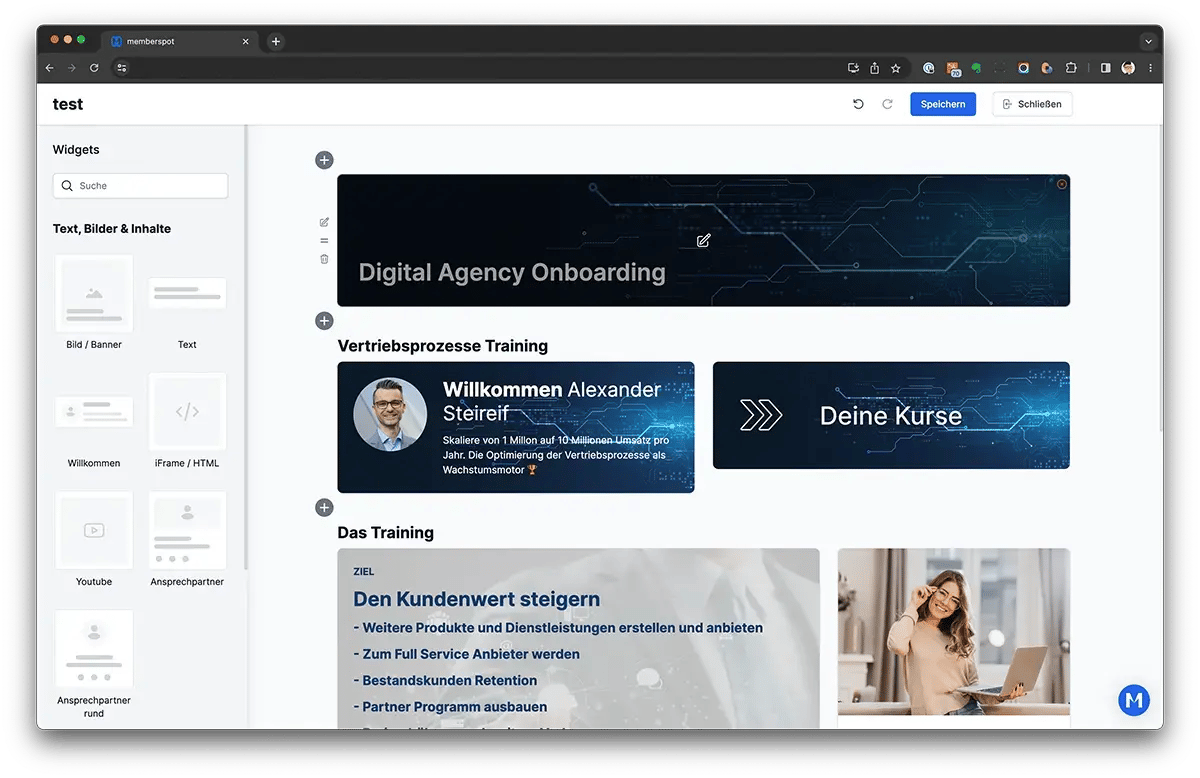Click the Text, Bilder & Inhalte heading
This screenshot has width=1200, height=778.
click(112, 229)
